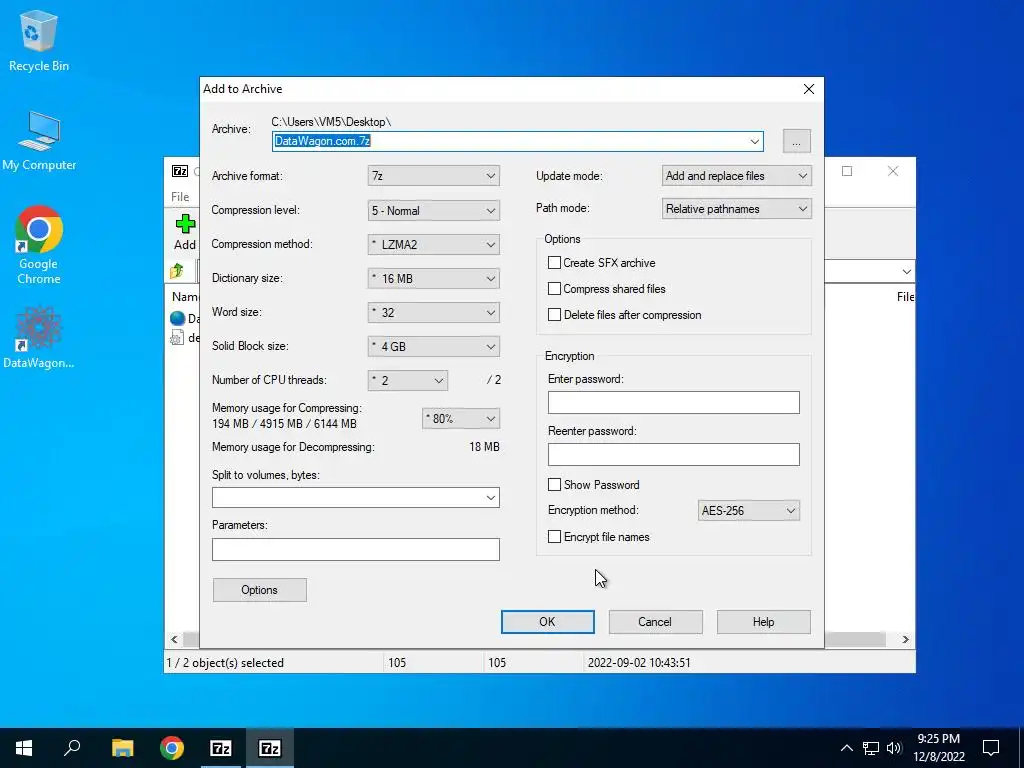The width and height of the screenshot is (1024, 768).
Task: Click the left scroll arrow in 7-Zip
Action: (174, 639)
